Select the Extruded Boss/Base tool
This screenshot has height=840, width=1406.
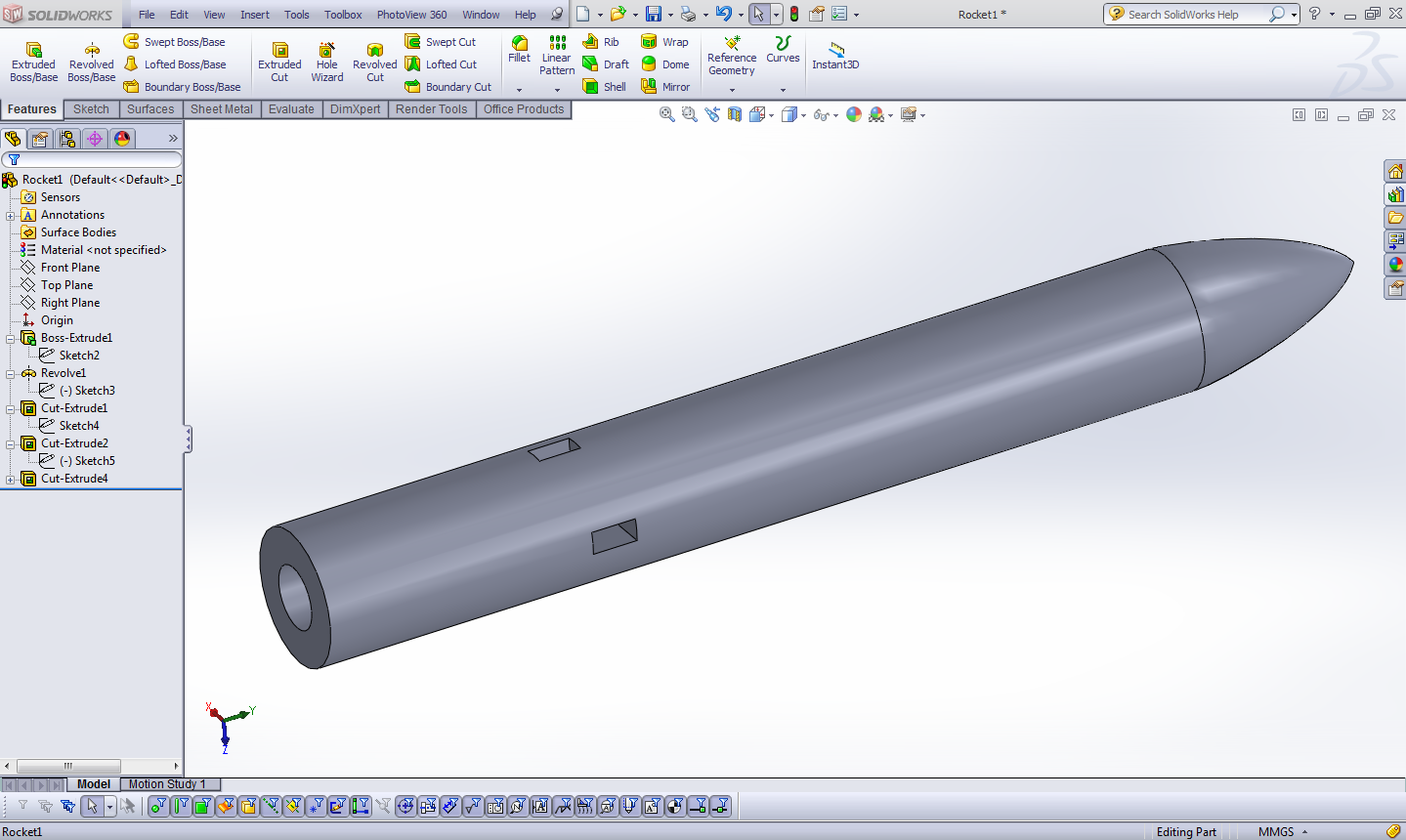pyautogui.click(x=33, y=63)
